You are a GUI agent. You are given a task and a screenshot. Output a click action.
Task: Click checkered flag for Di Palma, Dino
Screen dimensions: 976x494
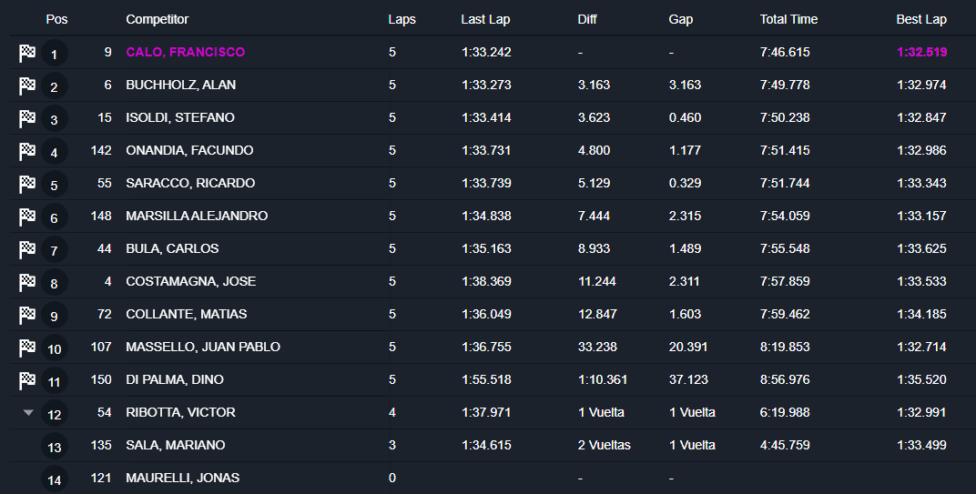tap(27, 380)
